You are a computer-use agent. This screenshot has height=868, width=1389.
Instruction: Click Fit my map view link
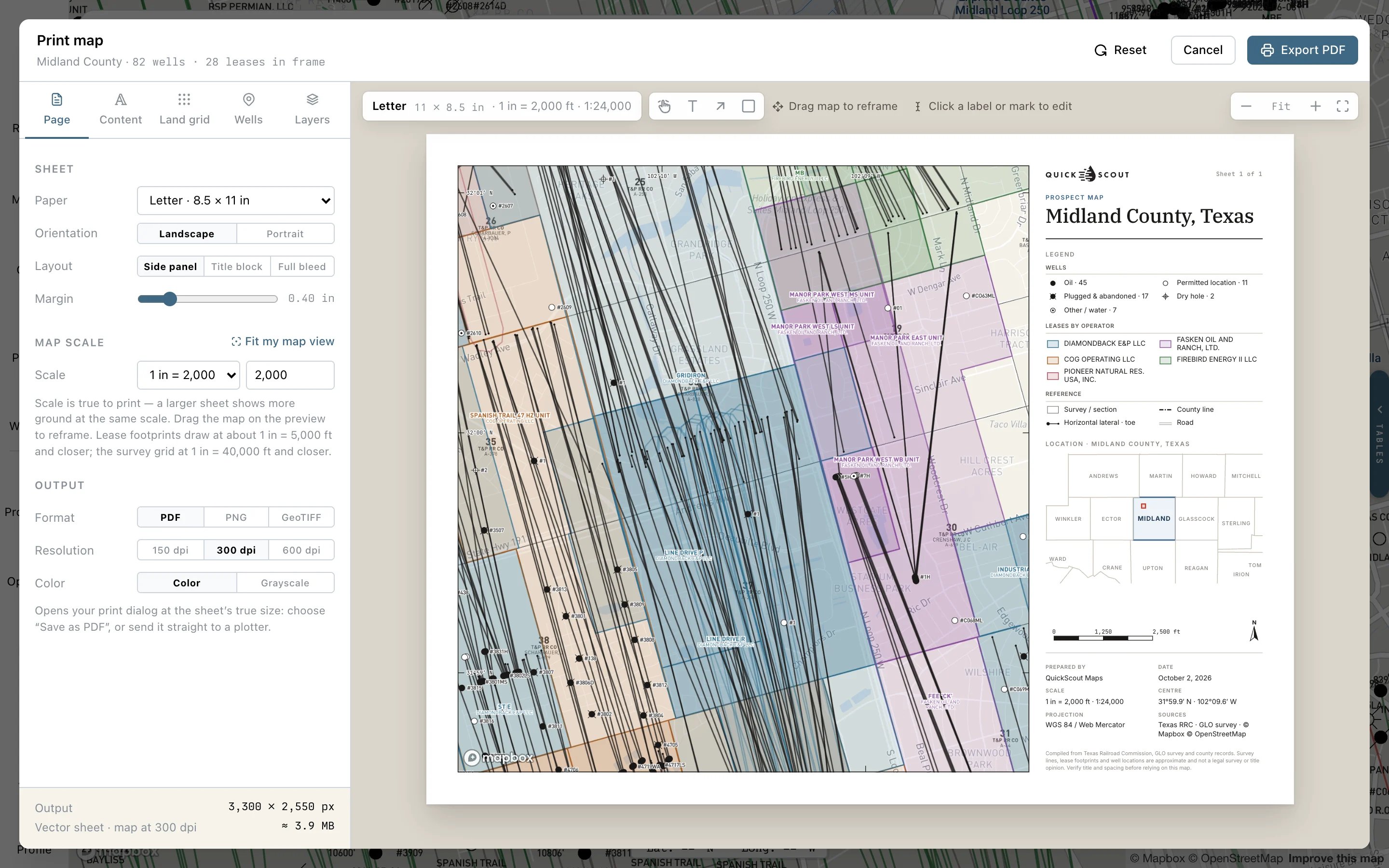click(x=283, y=341)
